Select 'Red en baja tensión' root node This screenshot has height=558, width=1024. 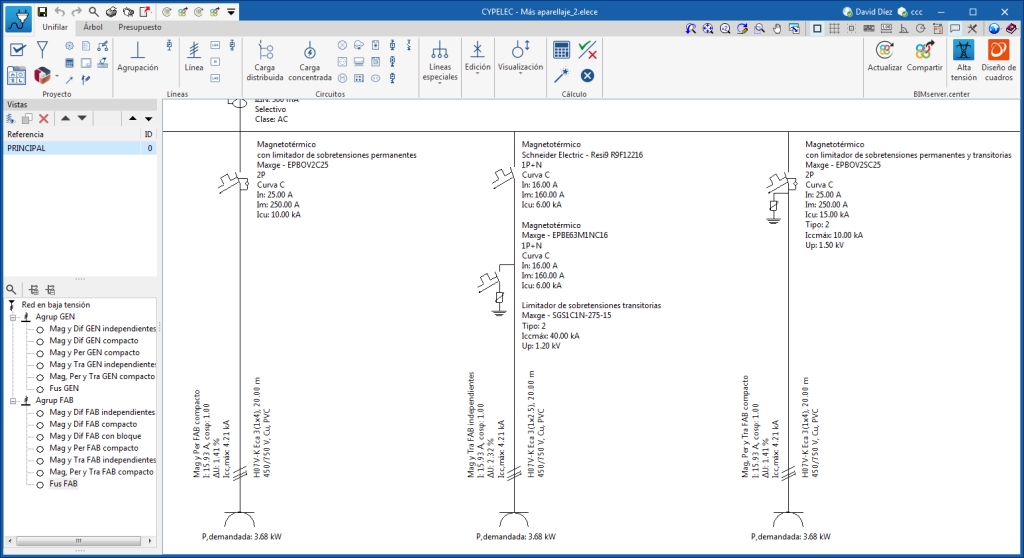pyautogui.click(x=56, y=305)
